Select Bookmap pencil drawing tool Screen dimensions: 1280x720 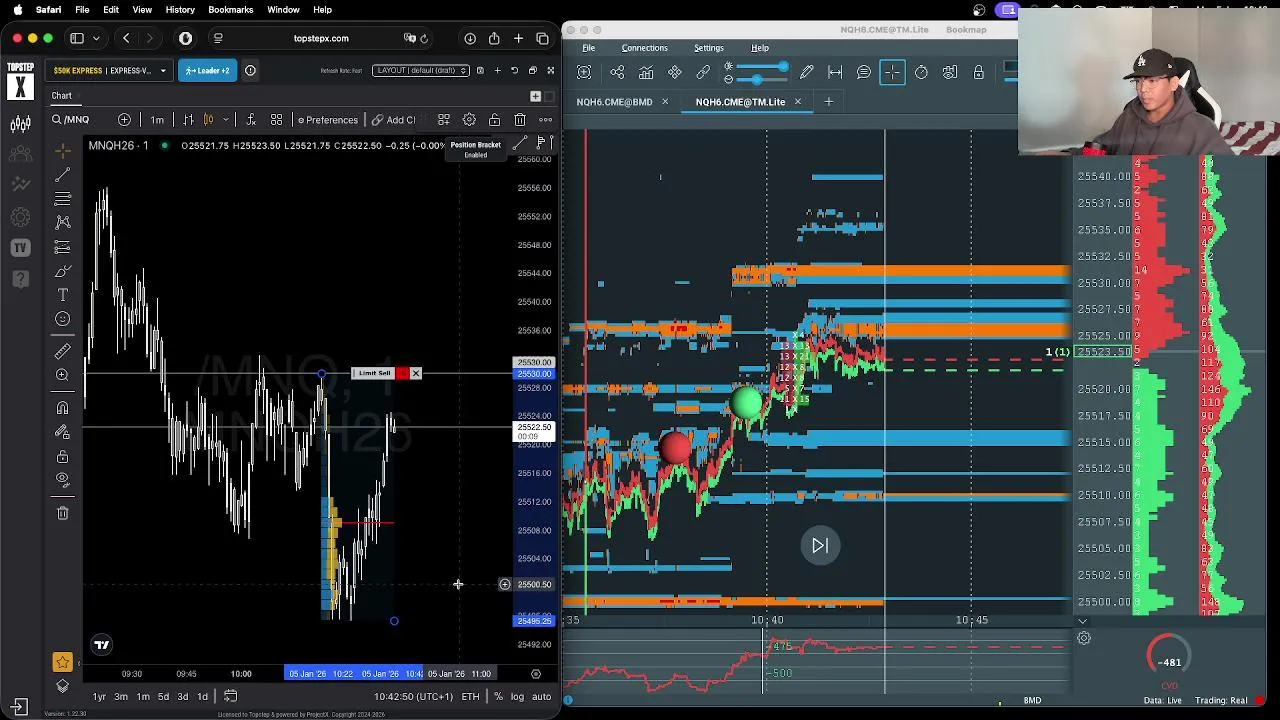click(x=806, y=72)
